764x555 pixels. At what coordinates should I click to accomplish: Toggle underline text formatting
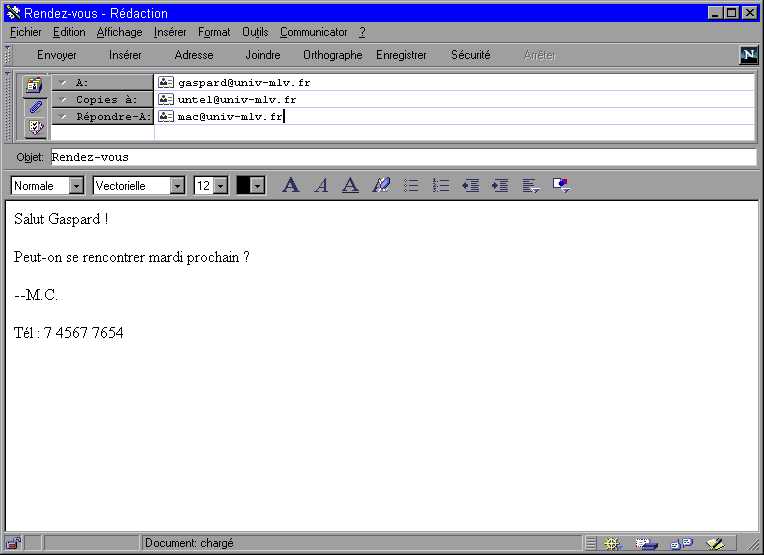coord(350,185)
